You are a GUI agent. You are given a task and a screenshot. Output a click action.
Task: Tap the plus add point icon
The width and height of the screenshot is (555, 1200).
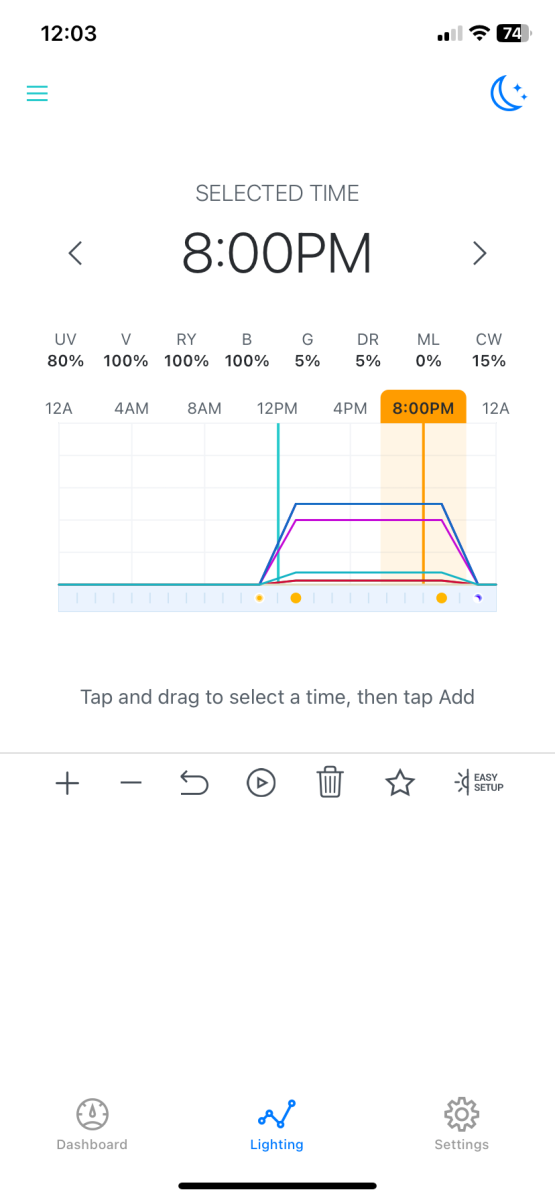pos(67,783)
